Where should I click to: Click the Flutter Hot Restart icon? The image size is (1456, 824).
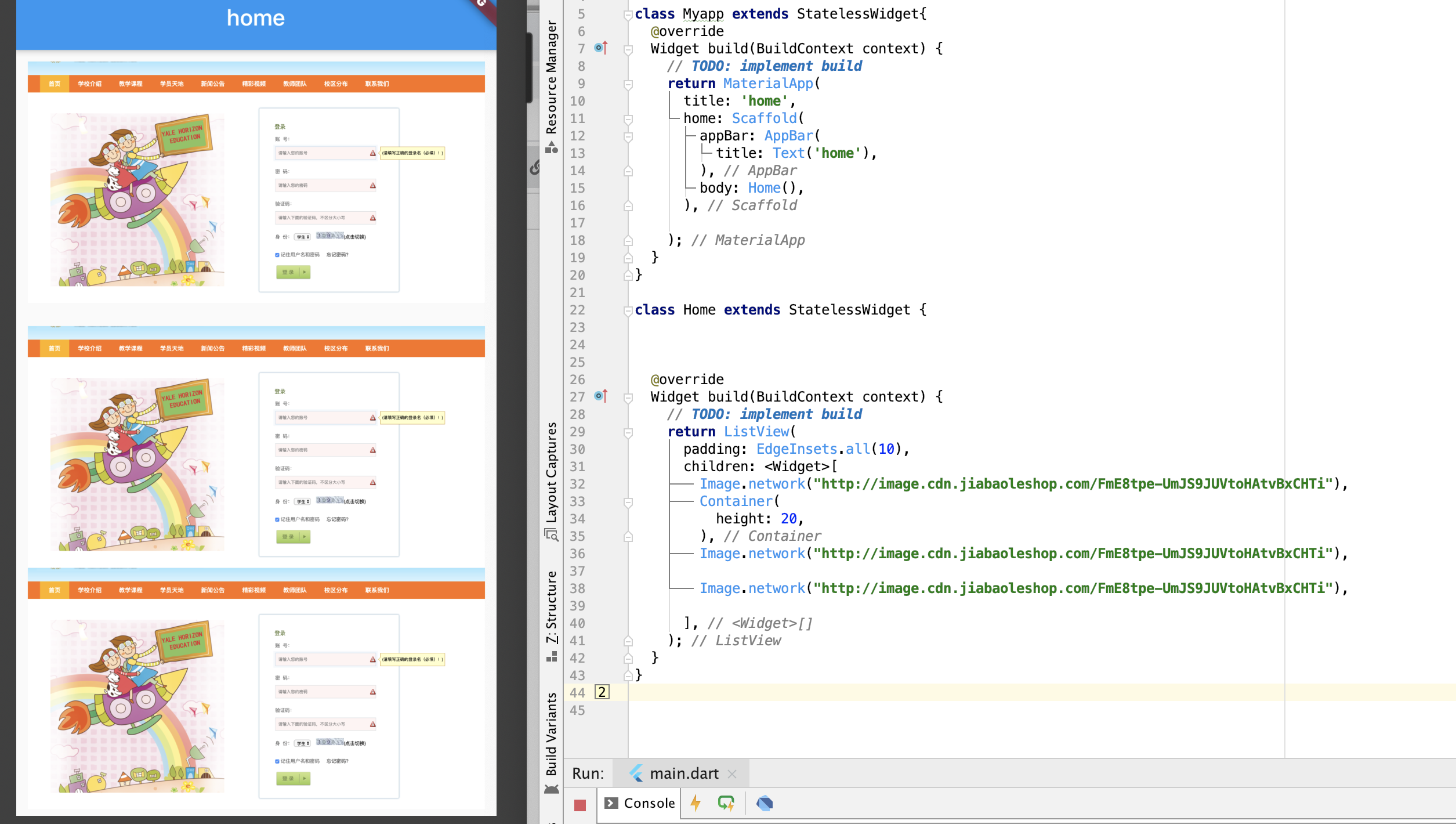click(x=726, y=803)
